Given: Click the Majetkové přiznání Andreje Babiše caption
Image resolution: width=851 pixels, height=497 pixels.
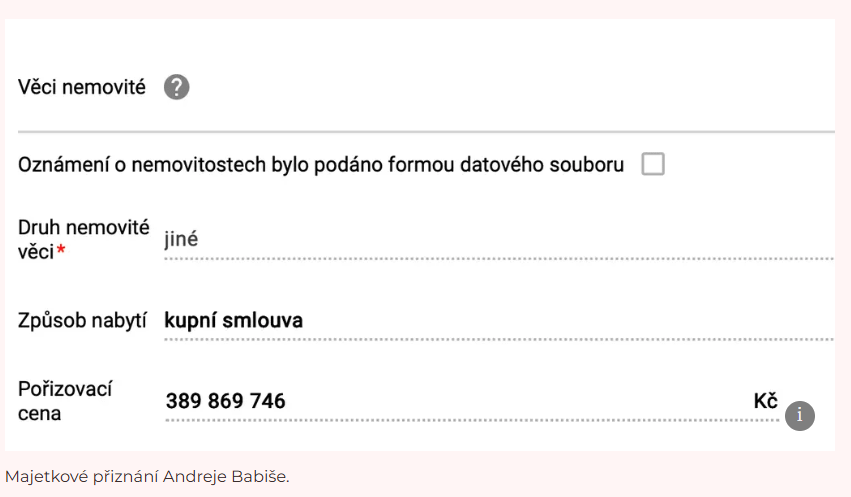Looking at the screenshot, I should 147,476.
